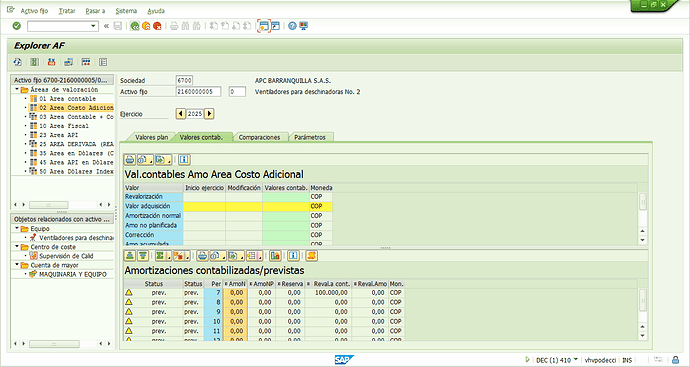Click into the command input field
The height and width of the screenshot is (367, 690).
coord(58,26)
